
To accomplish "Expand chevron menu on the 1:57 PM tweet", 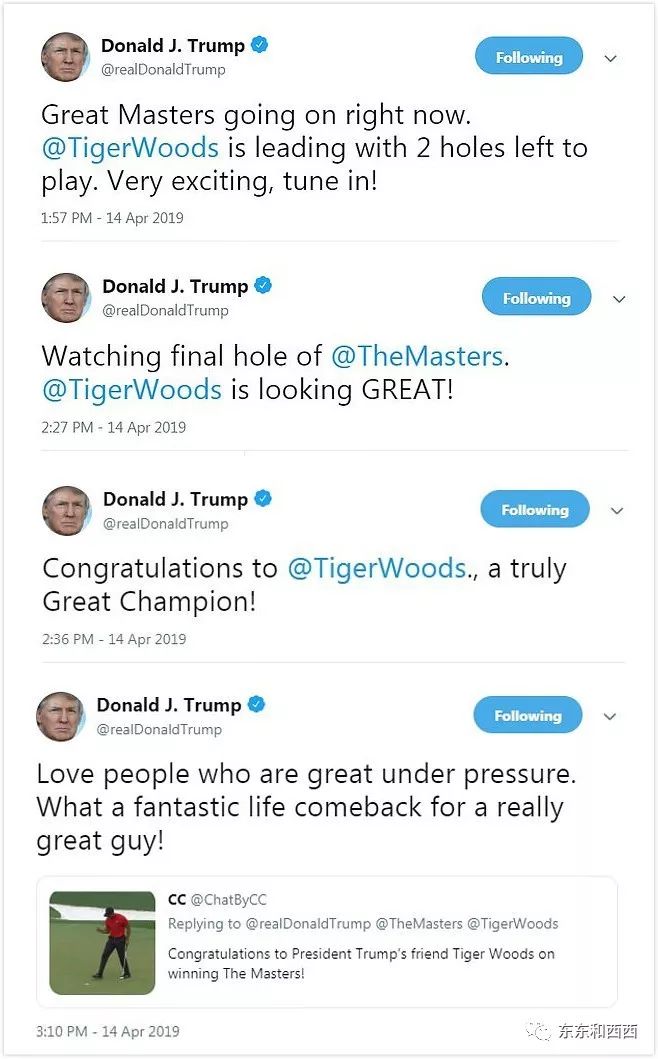I will (611, 59).
